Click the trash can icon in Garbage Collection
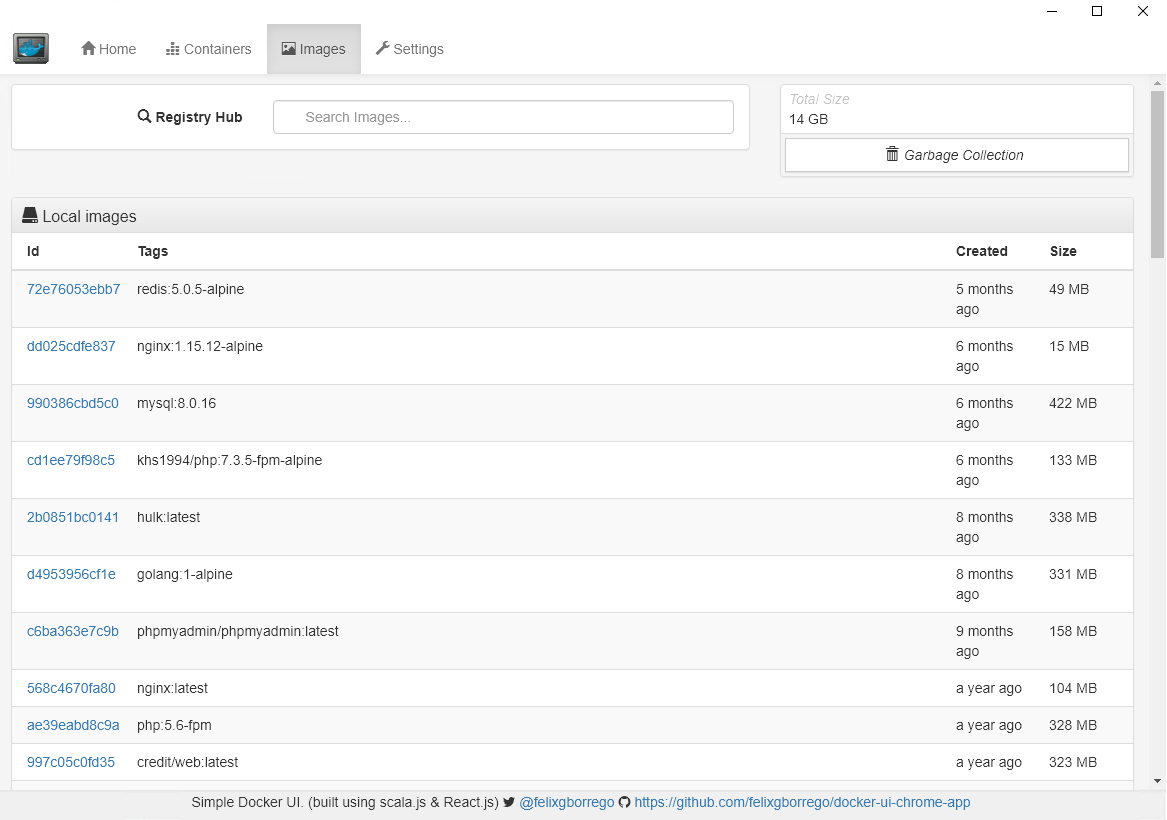 coord(892,154)
